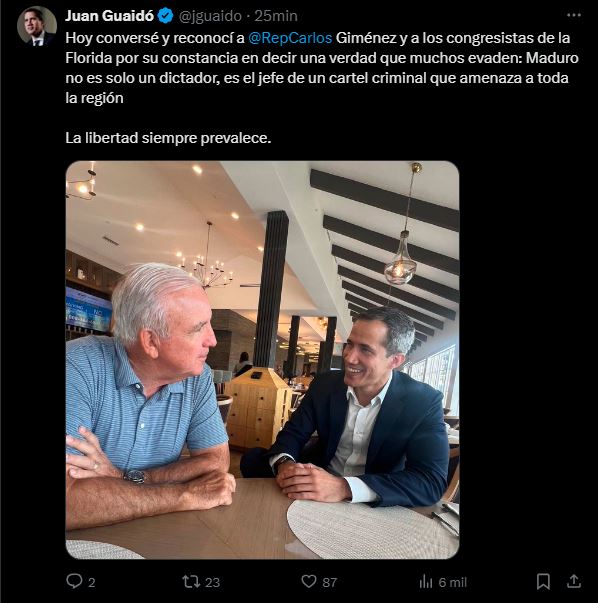
Task: Click the 6 mil views count
Action: point(453,582)
